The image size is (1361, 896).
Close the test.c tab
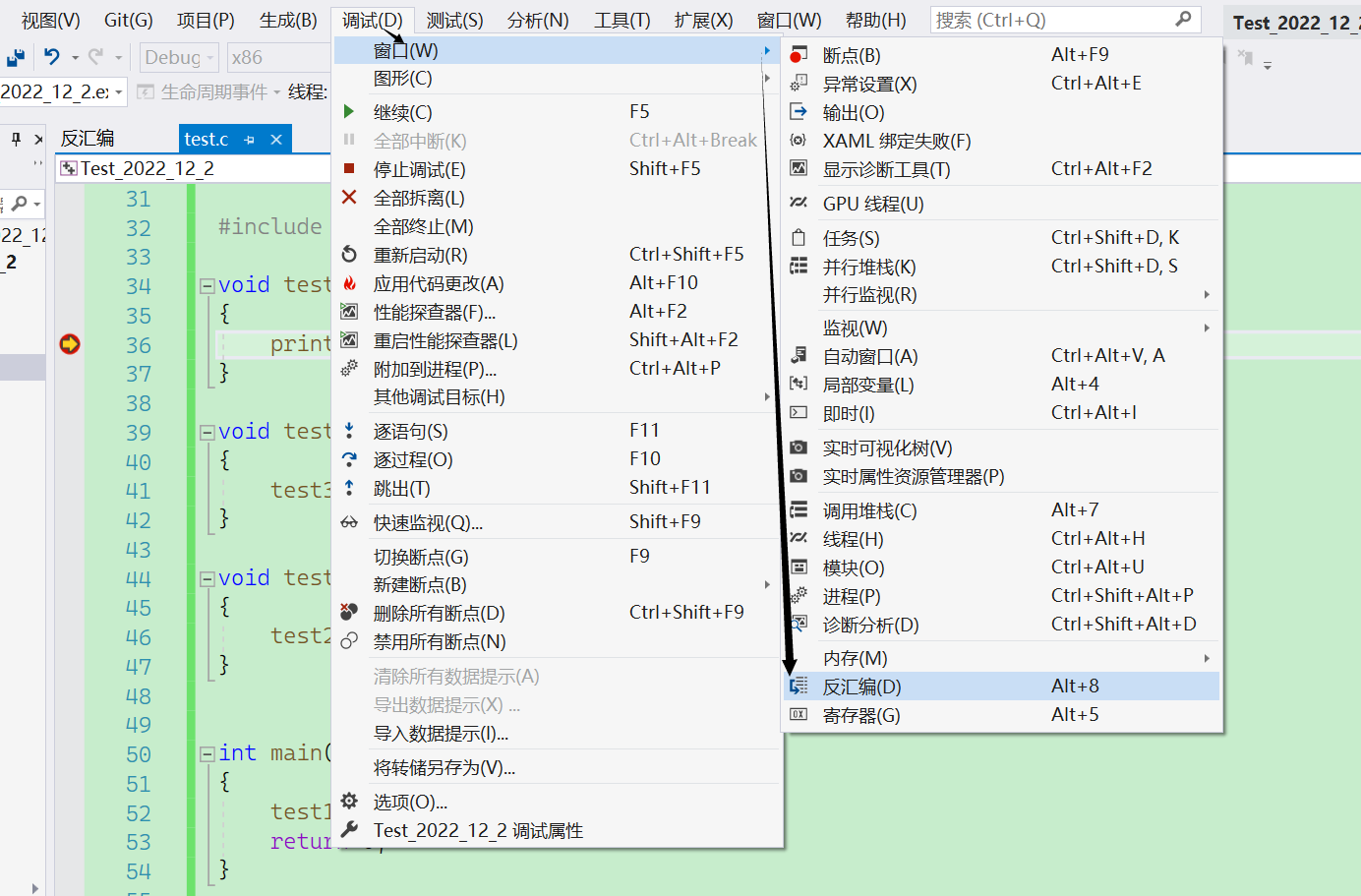pos(276,140)
